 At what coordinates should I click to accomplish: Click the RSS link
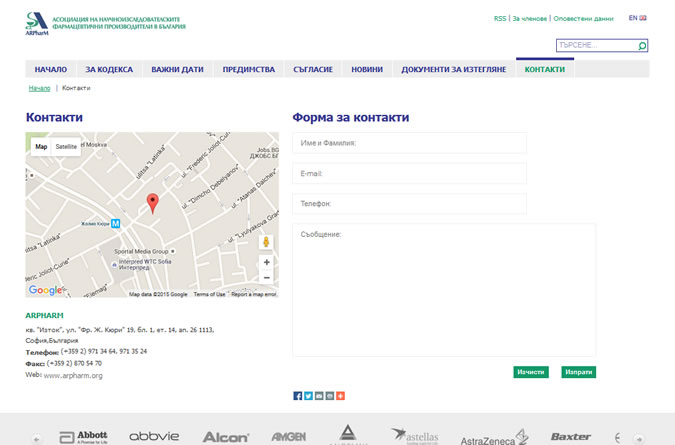[500, 19]
